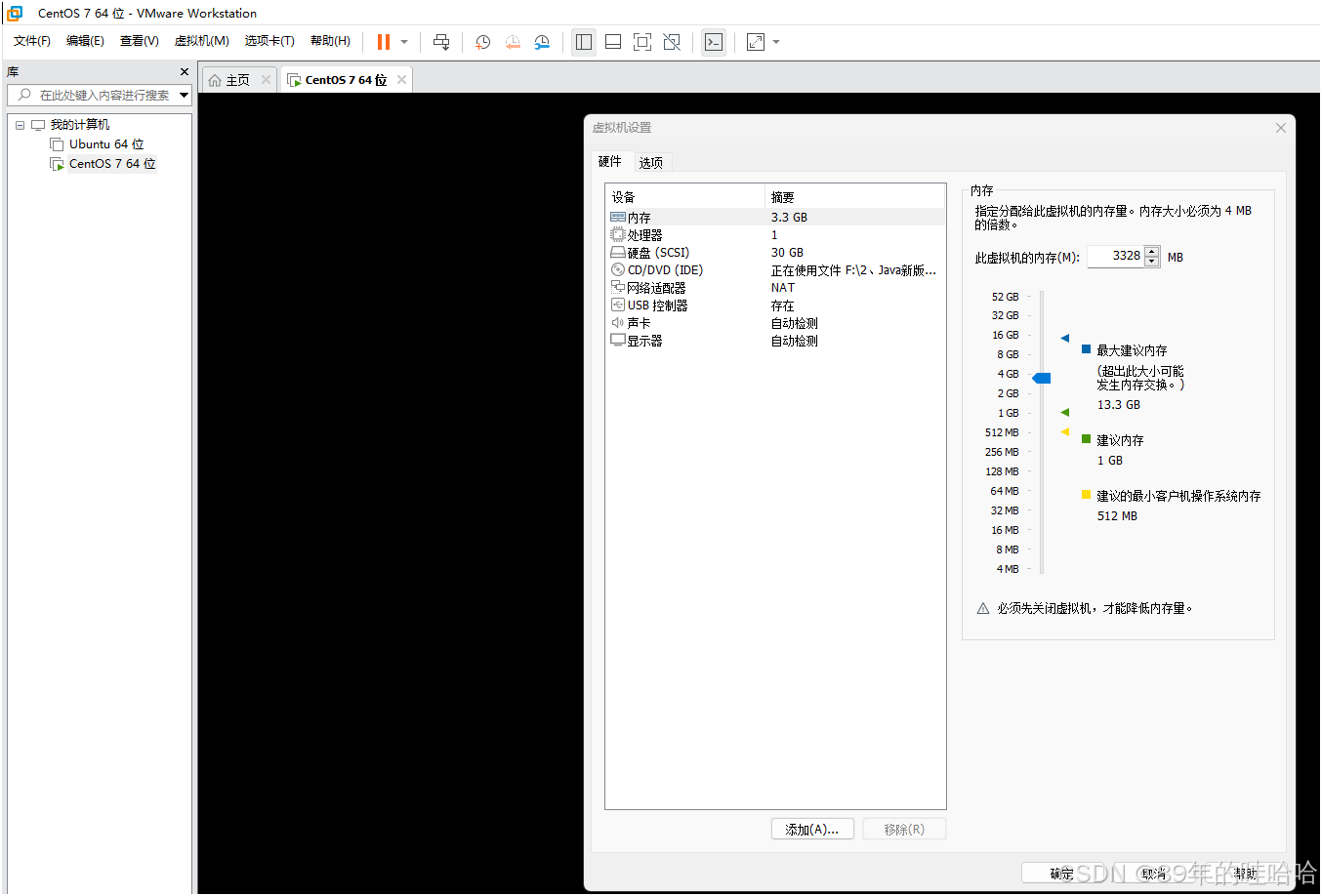Click the NAT network summary text
The width and height of the screenshot is (1322, 896).
pyautogui.click(x=783, y=288)
